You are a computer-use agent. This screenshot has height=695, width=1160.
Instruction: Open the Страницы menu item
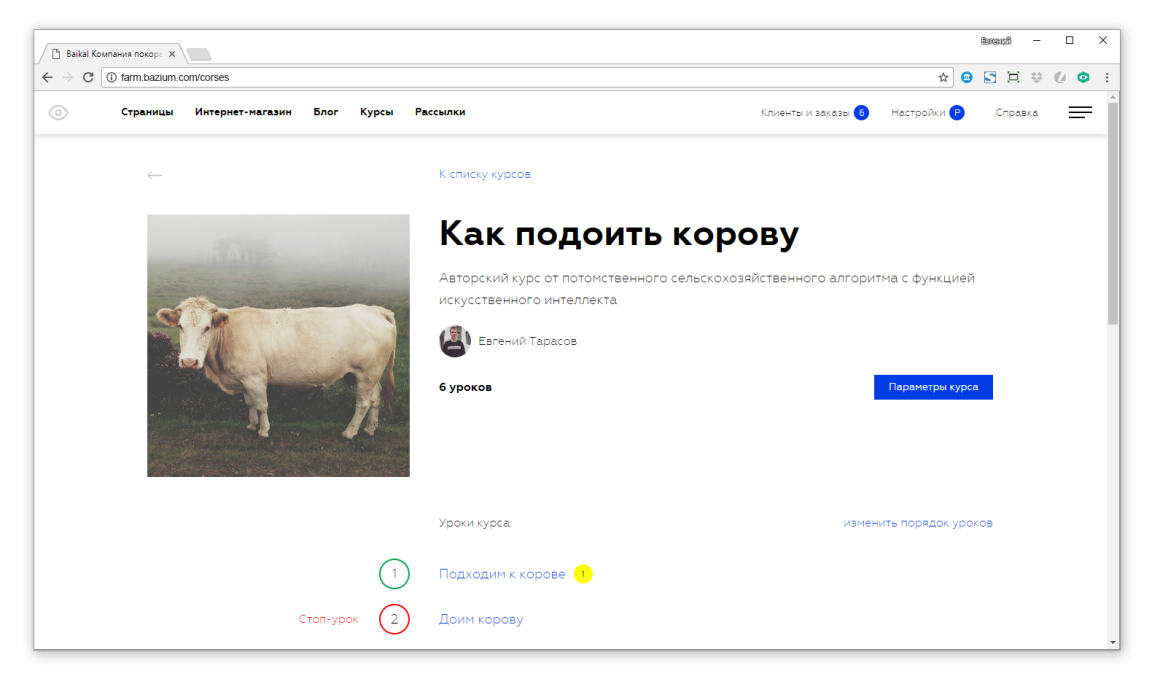pos(147,112)
